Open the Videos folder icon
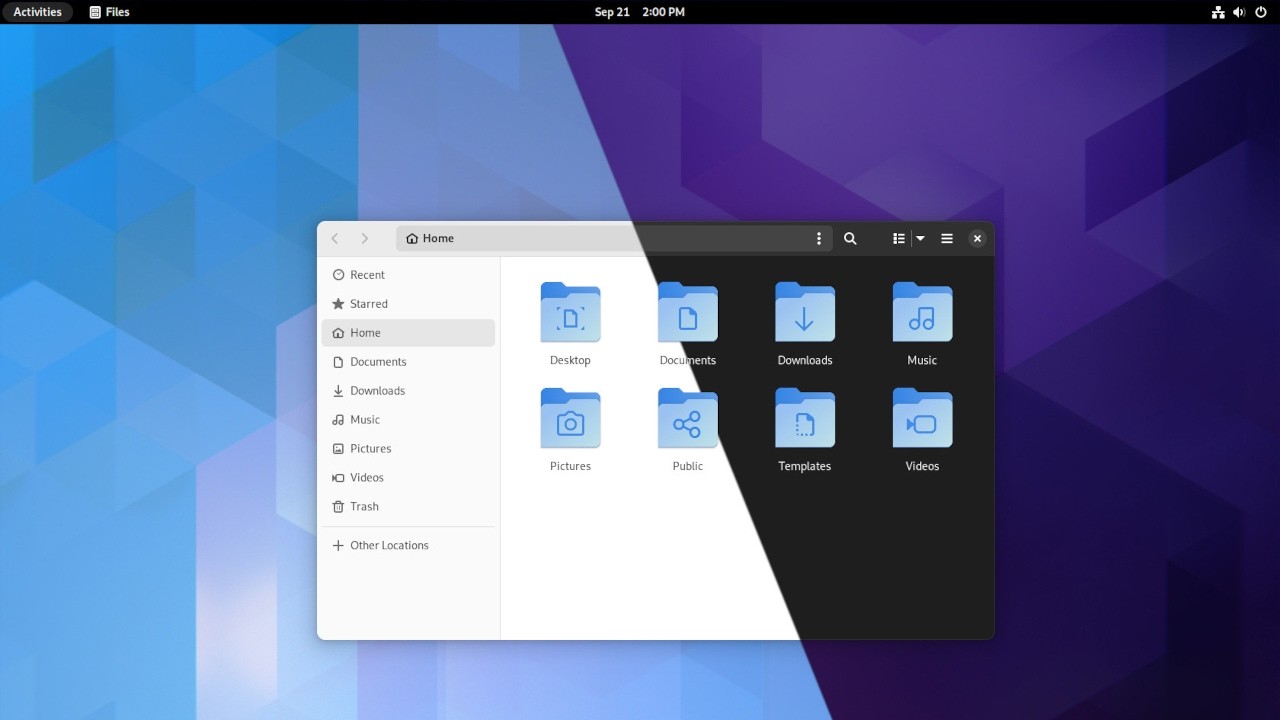Viewport: 1280px width, 720px height. (x=922, y=418)
